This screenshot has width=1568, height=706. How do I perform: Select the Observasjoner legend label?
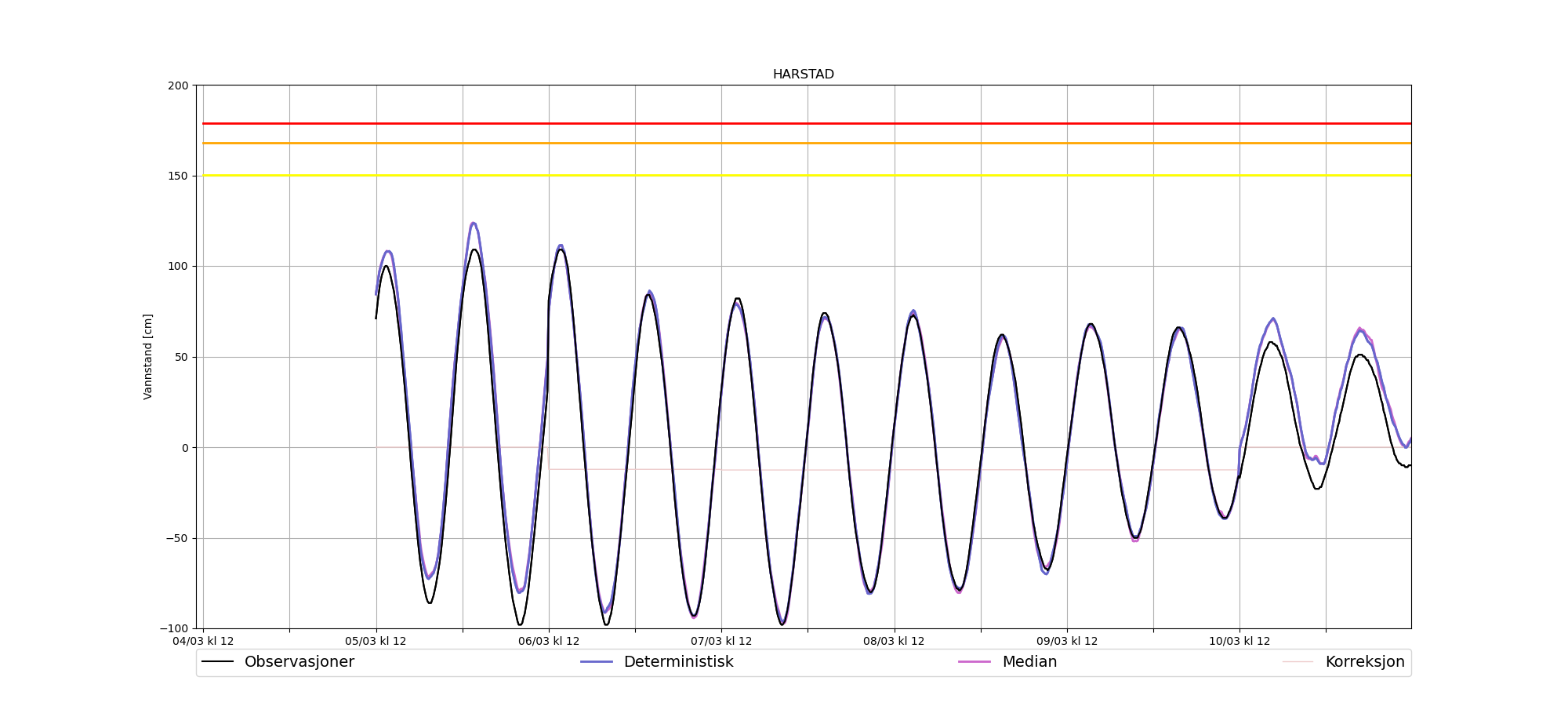[299, 662]
